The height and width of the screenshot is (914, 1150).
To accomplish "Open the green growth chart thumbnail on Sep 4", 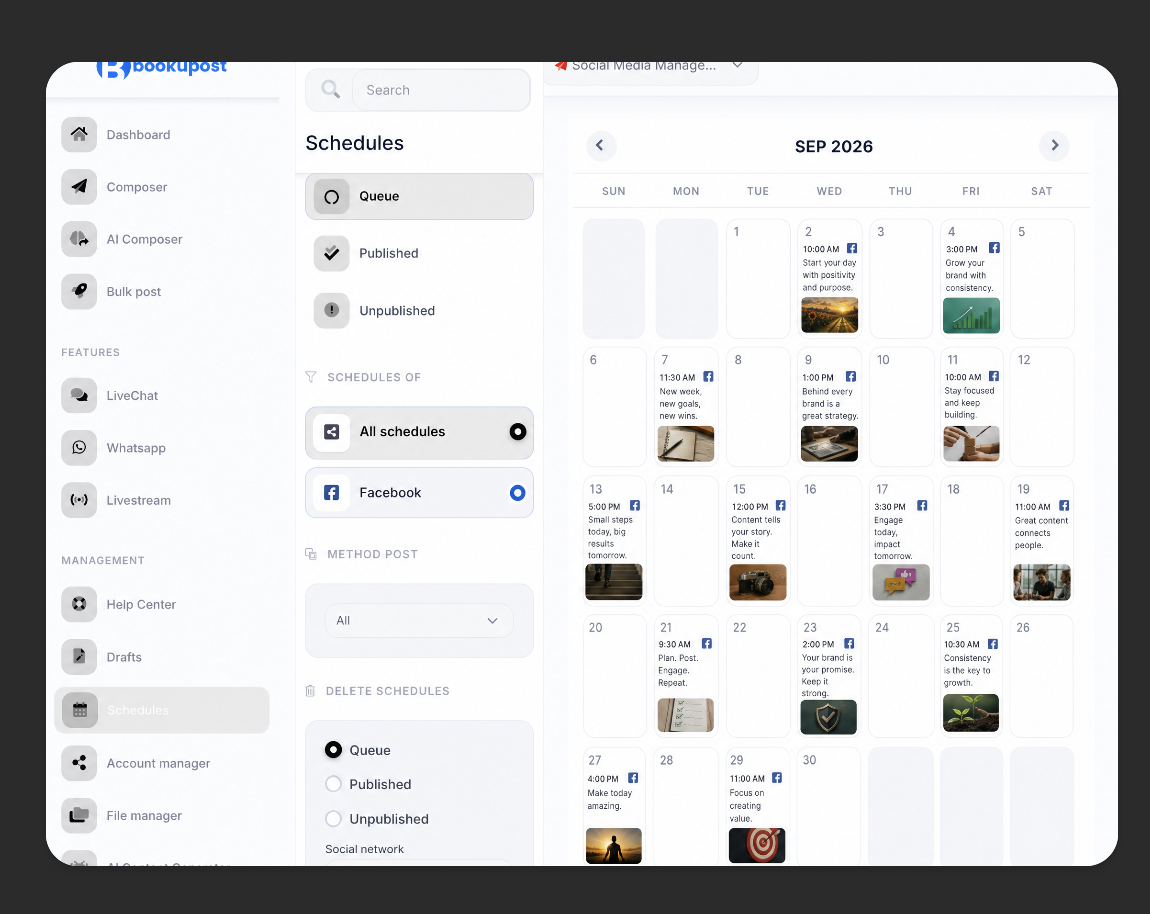I will coord(971,315).
